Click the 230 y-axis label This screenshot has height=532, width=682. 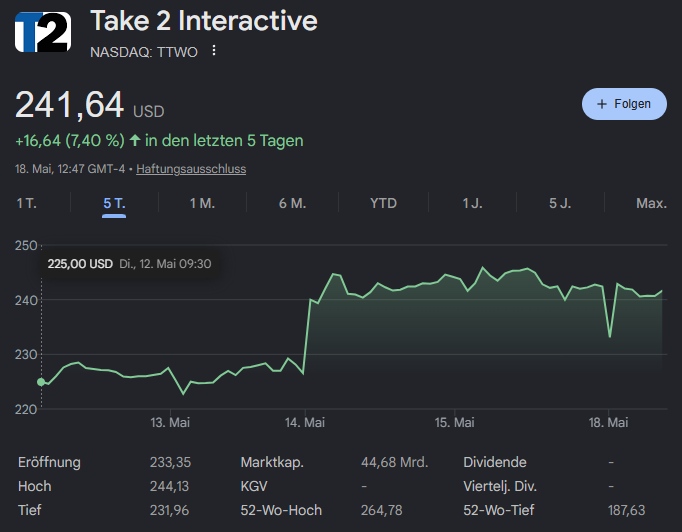26,355
